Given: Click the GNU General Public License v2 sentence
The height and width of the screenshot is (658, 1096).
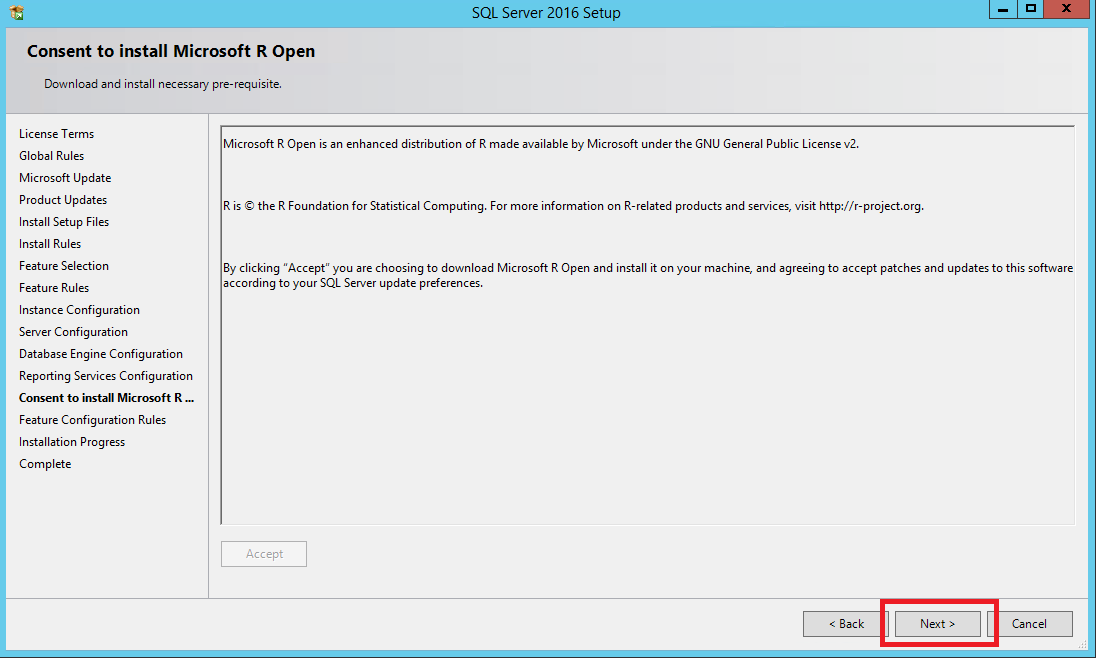Looking at the screenshot, I should pyautogui.click(x=541, y=143).
